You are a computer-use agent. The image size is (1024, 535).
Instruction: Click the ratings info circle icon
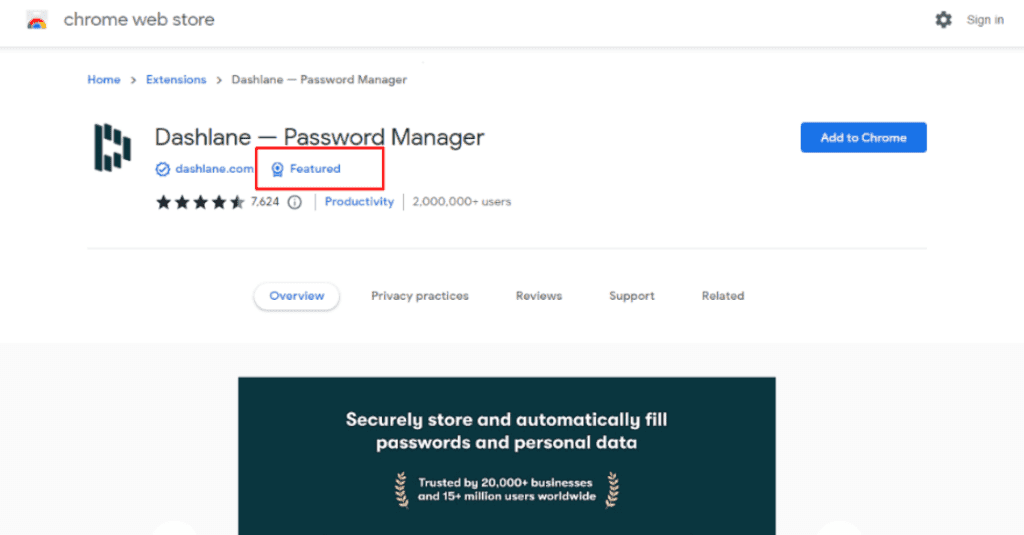coord(295,203)
